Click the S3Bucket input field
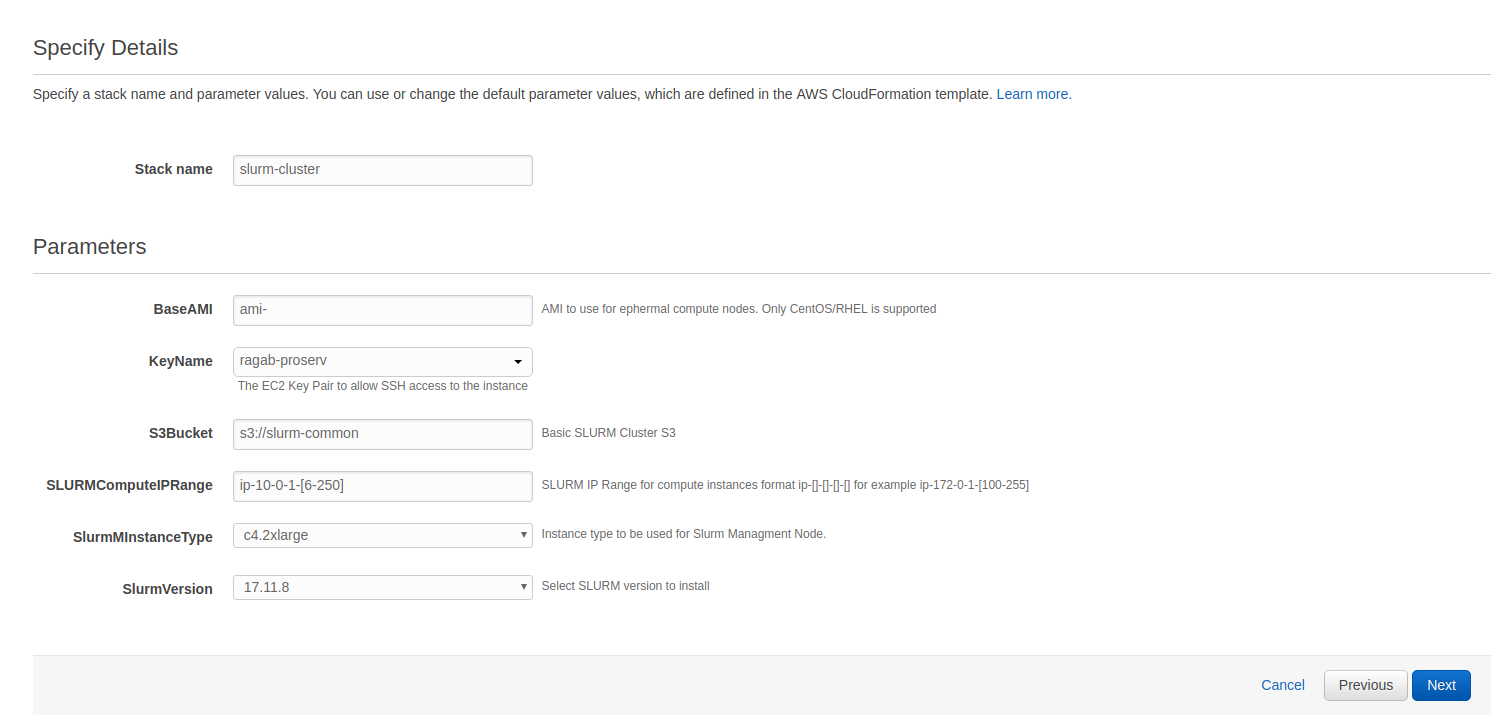This screenshot has width=1503, height=727. click(x=382, y=434)
